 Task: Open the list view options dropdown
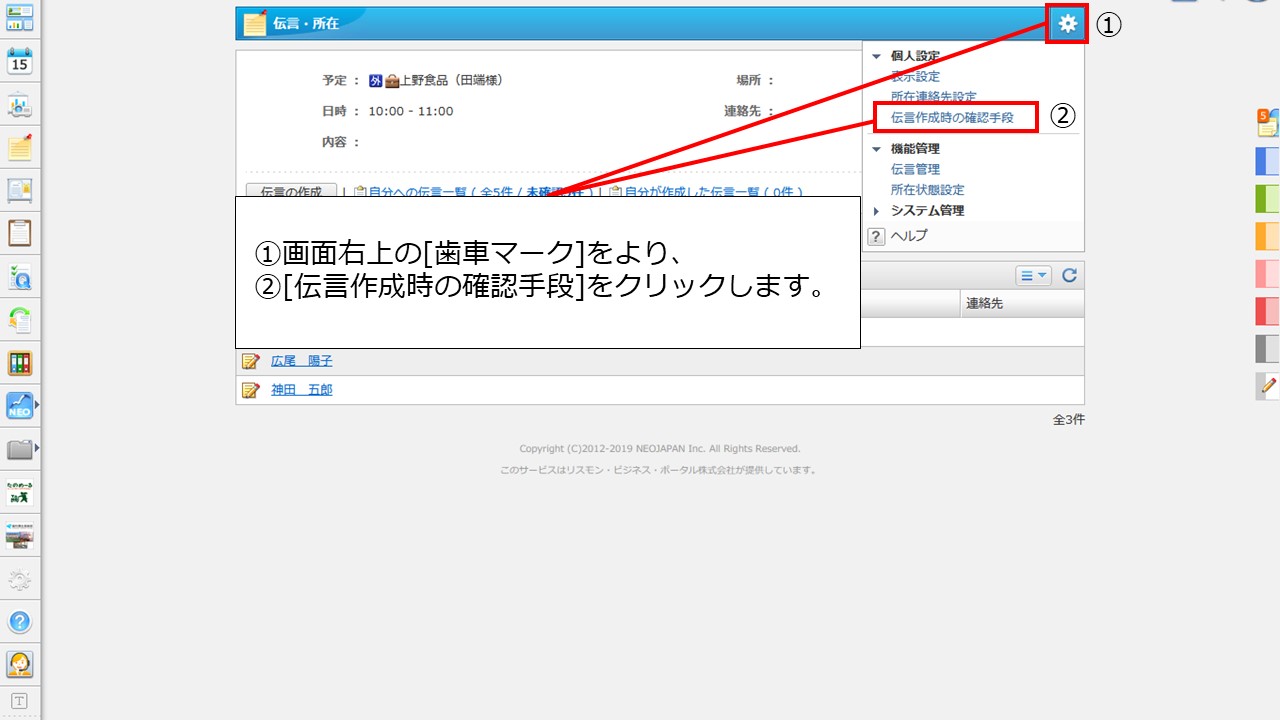1033,276
